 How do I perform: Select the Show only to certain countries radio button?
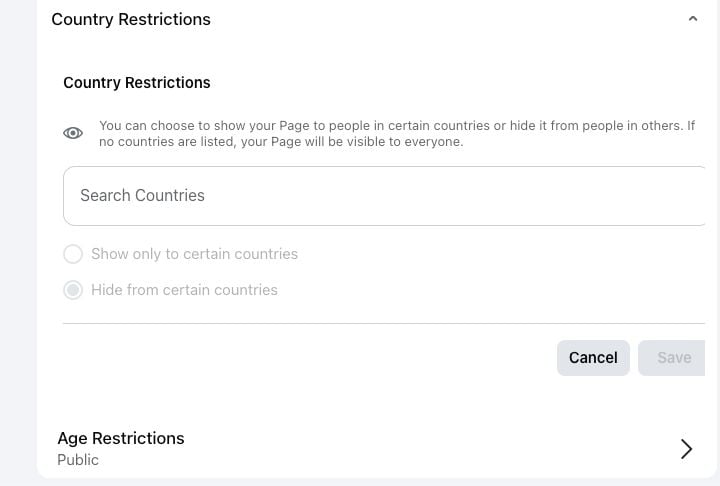click(x=73, y=254)
